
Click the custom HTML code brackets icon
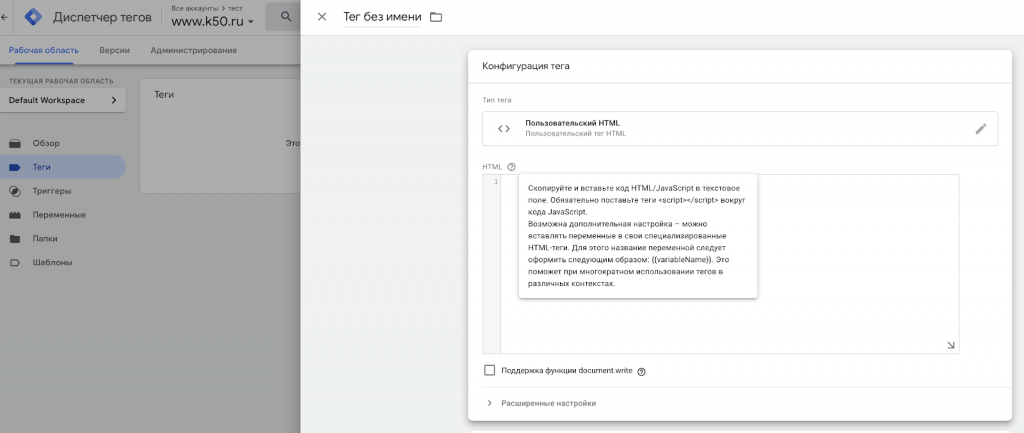point(504,129)
